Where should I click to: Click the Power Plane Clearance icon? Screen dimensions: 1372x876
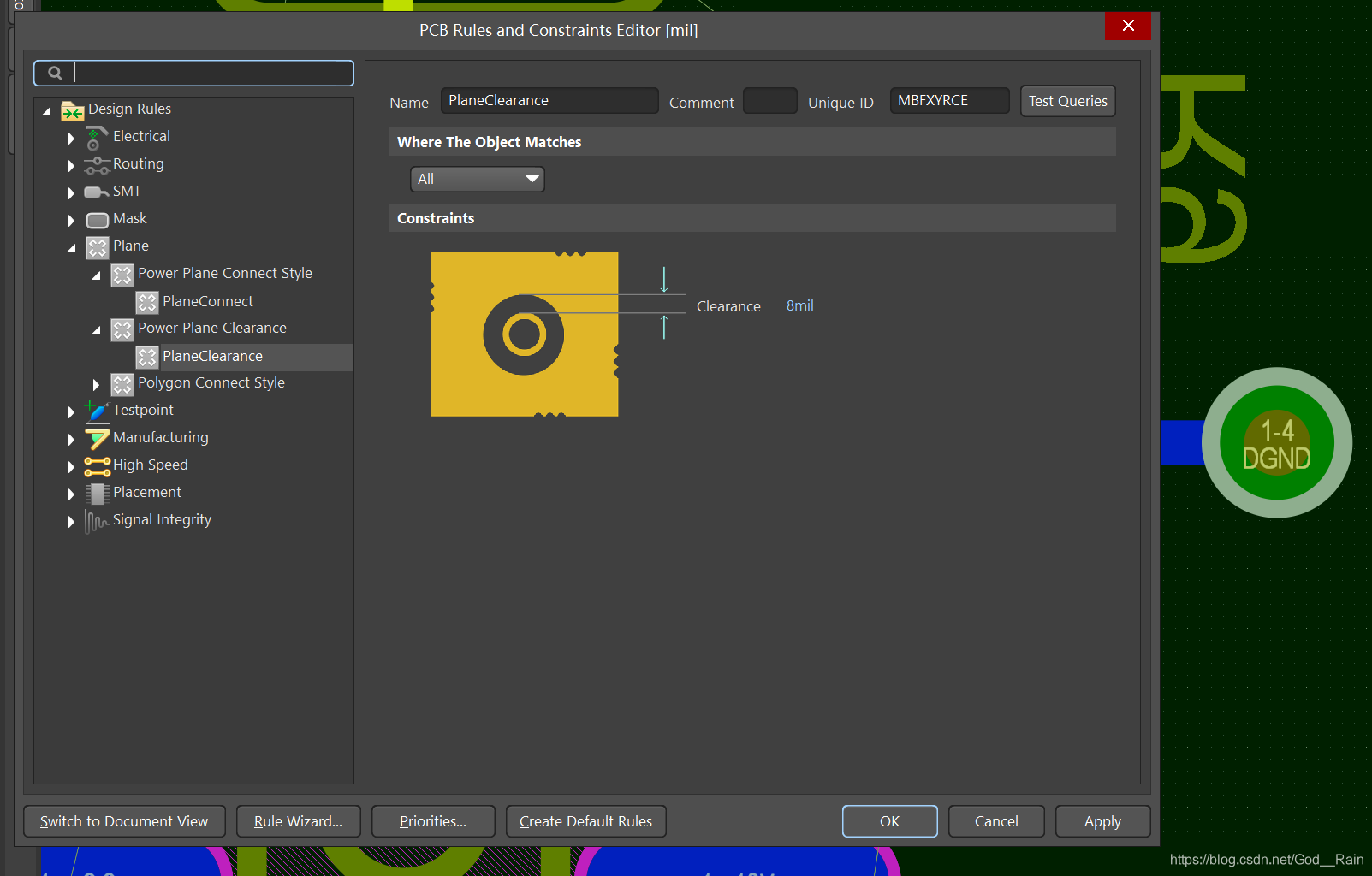(122, 329)
